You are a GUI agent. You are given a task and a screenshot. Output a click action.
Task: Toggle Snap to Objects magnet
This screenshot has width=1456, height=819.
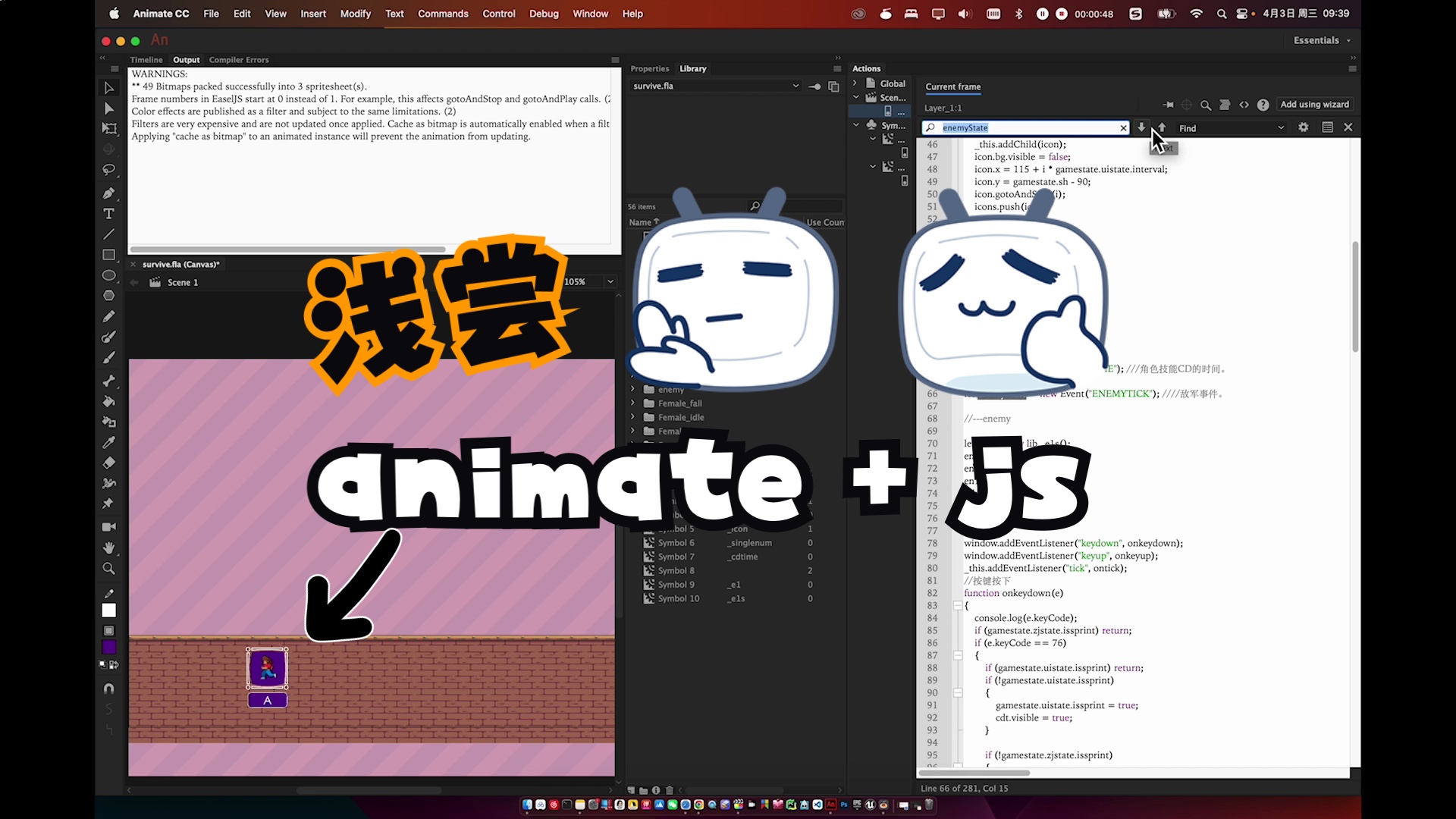pyautogui.click(x=108, y=689)
